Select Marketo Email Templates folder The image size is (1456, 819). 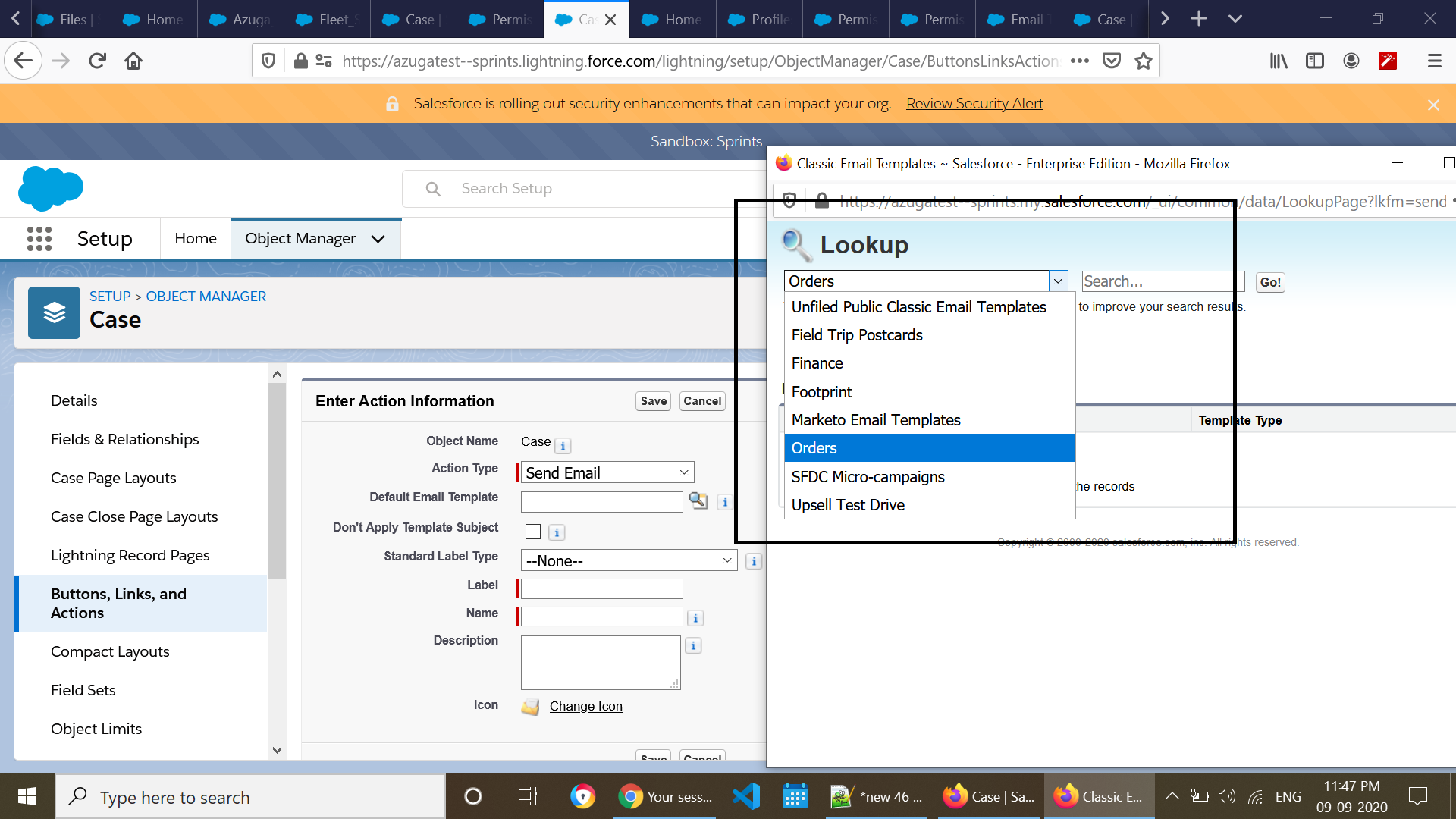click(x=930, y=420)
